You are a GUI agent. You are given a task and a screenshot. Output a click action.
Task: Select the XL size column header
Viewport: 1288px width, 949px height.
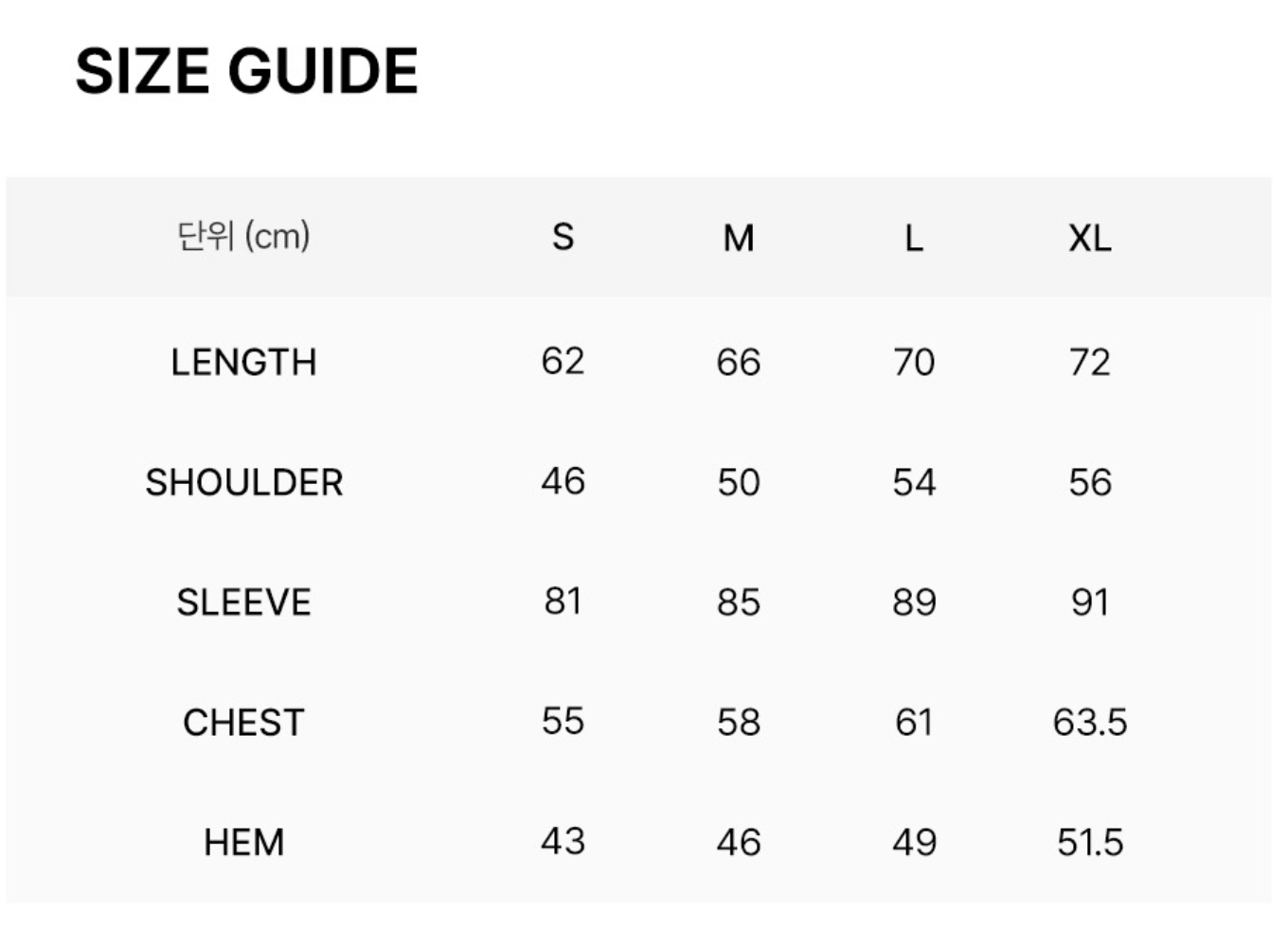[1090, 238]
